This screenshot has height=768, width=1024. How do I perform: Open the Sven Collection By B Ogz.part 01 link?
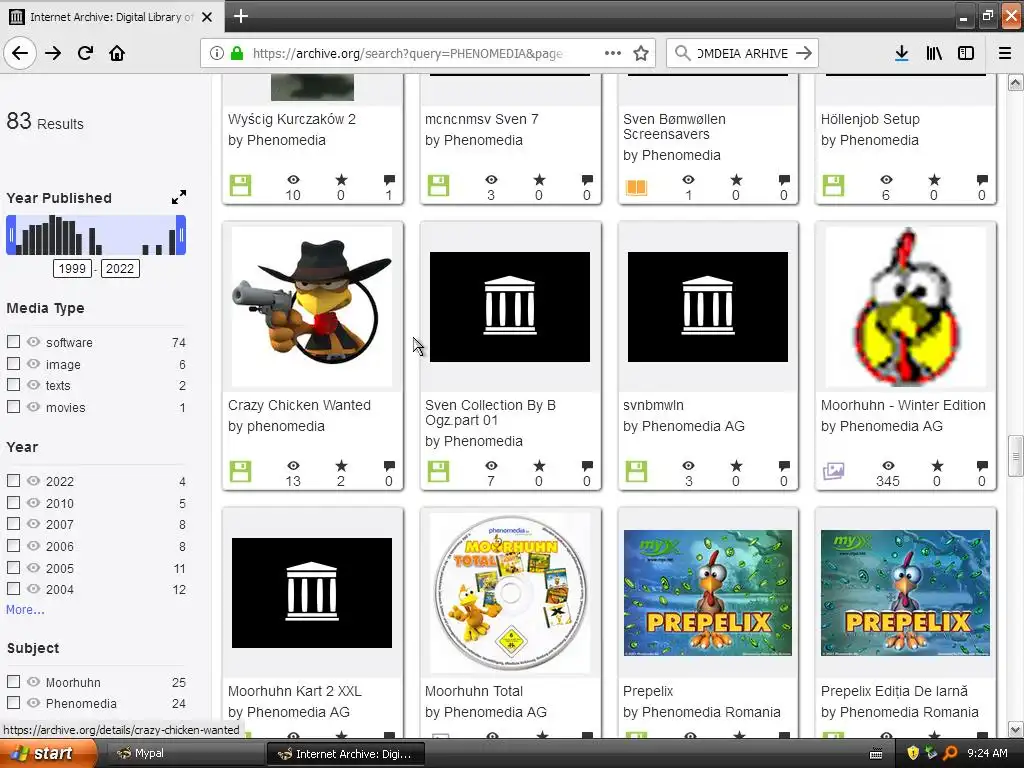tap(490, 413)
